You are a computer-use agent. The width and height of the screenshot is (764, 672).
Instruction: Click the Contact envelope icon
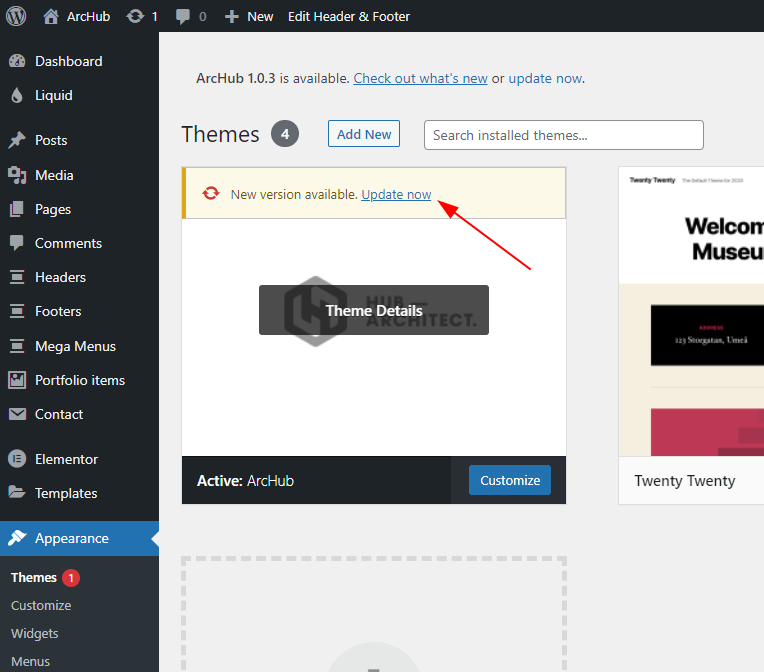tap(17, 414)
